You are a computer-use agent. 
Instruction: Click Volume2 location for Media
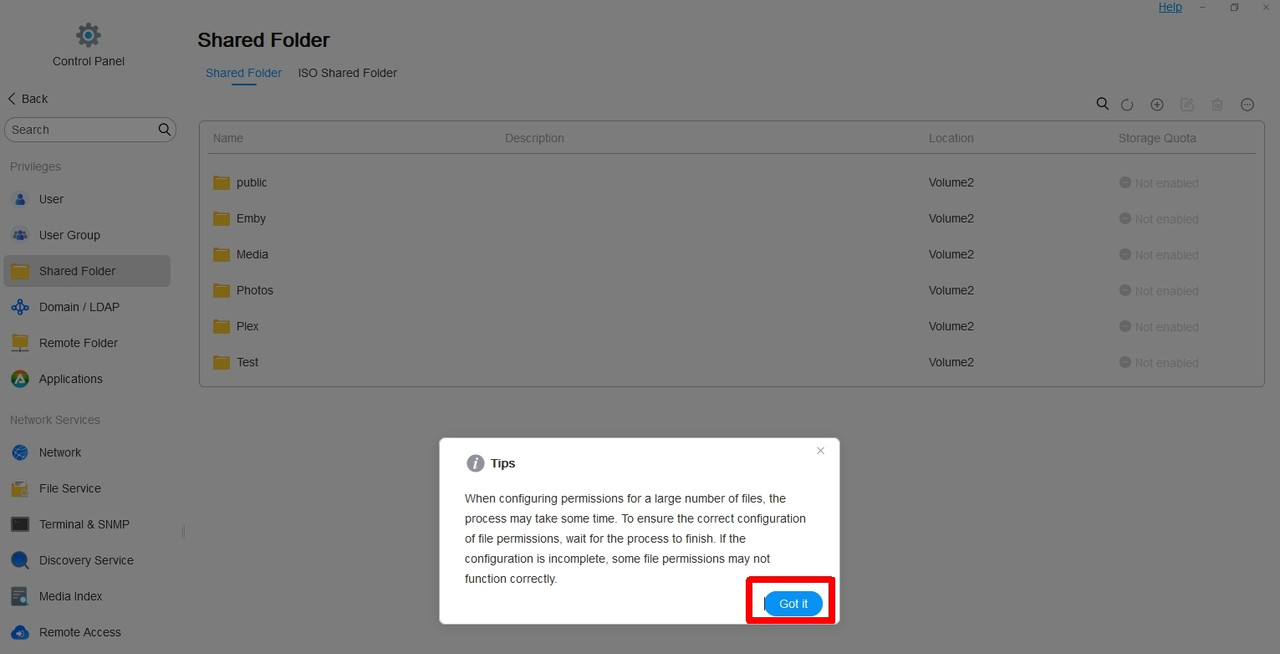[951, 255]
